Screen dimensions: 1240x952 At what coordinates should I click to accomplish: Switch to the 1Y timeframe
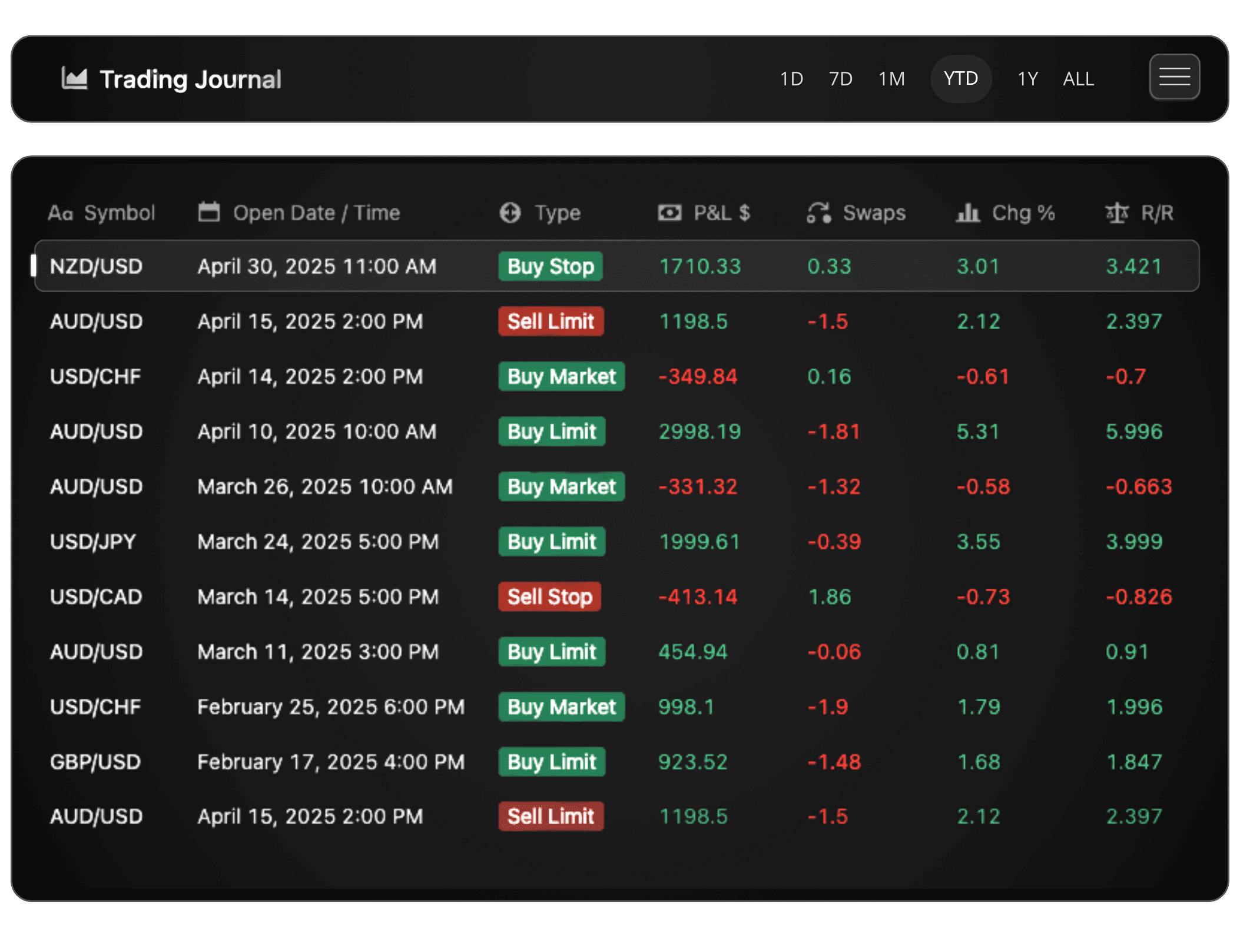click(1027, 78)
